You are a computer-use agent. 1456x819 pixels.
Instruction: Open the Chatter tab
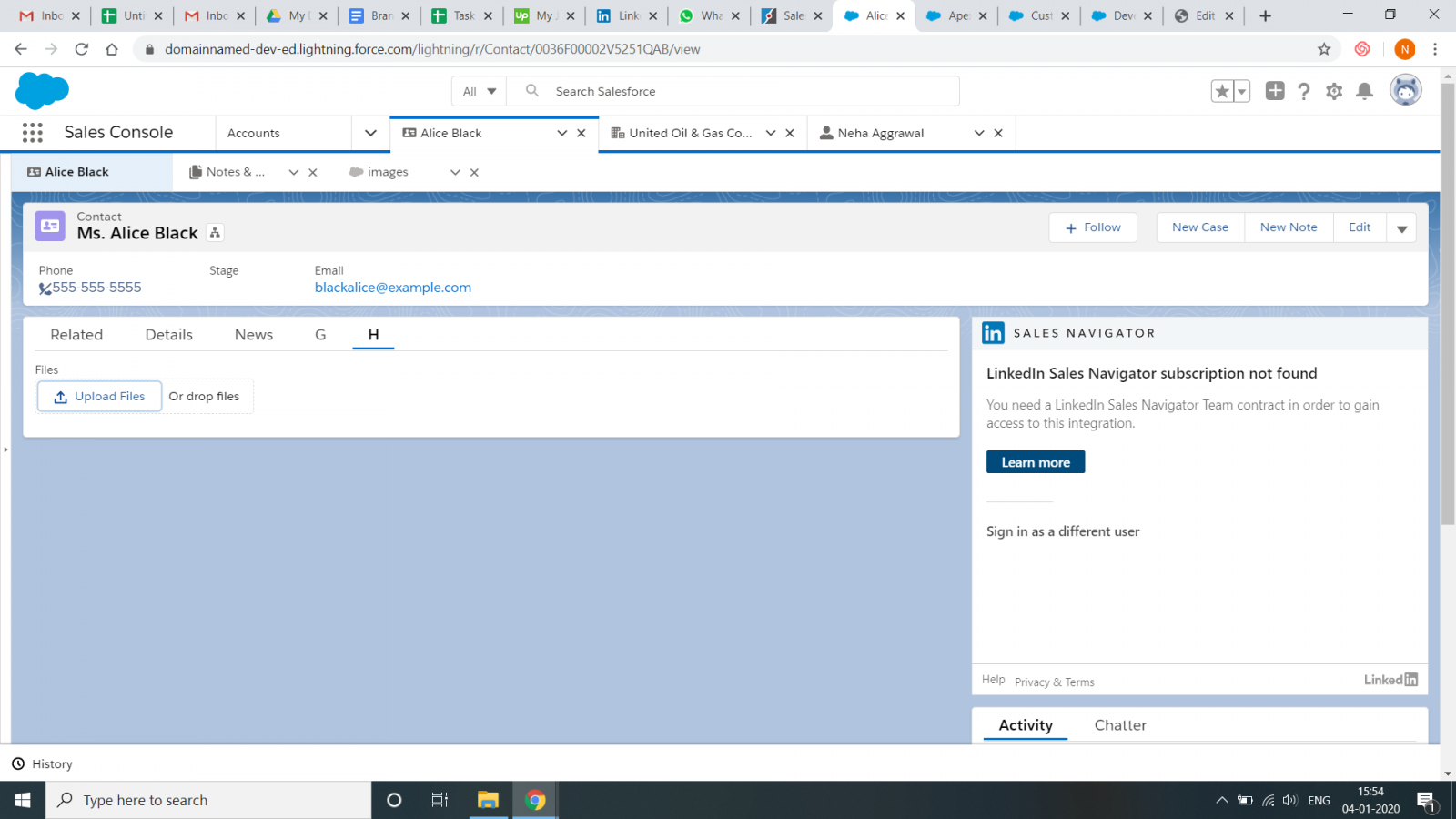1120,724
